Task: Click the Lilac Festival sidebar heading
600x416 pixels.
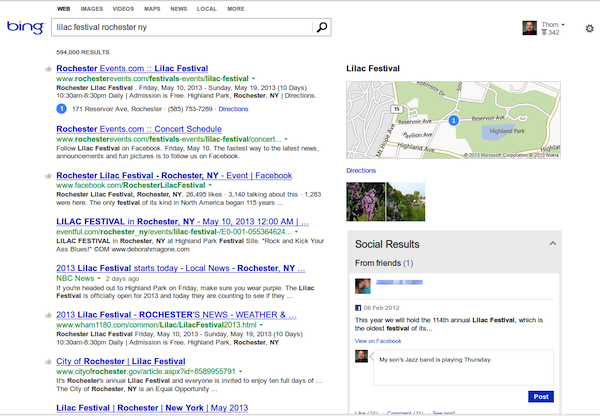Action: click(373, 69)
